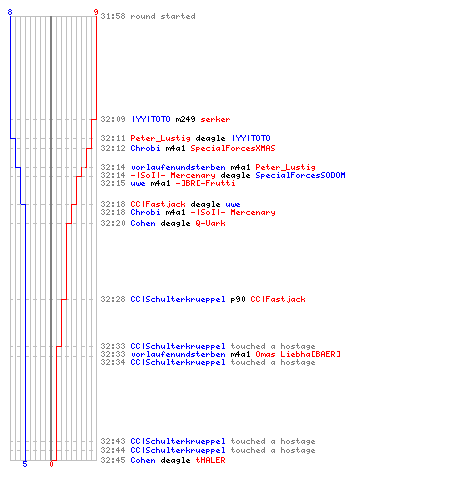
Task: Click the blue team score 8 at top
Action: 10,12
